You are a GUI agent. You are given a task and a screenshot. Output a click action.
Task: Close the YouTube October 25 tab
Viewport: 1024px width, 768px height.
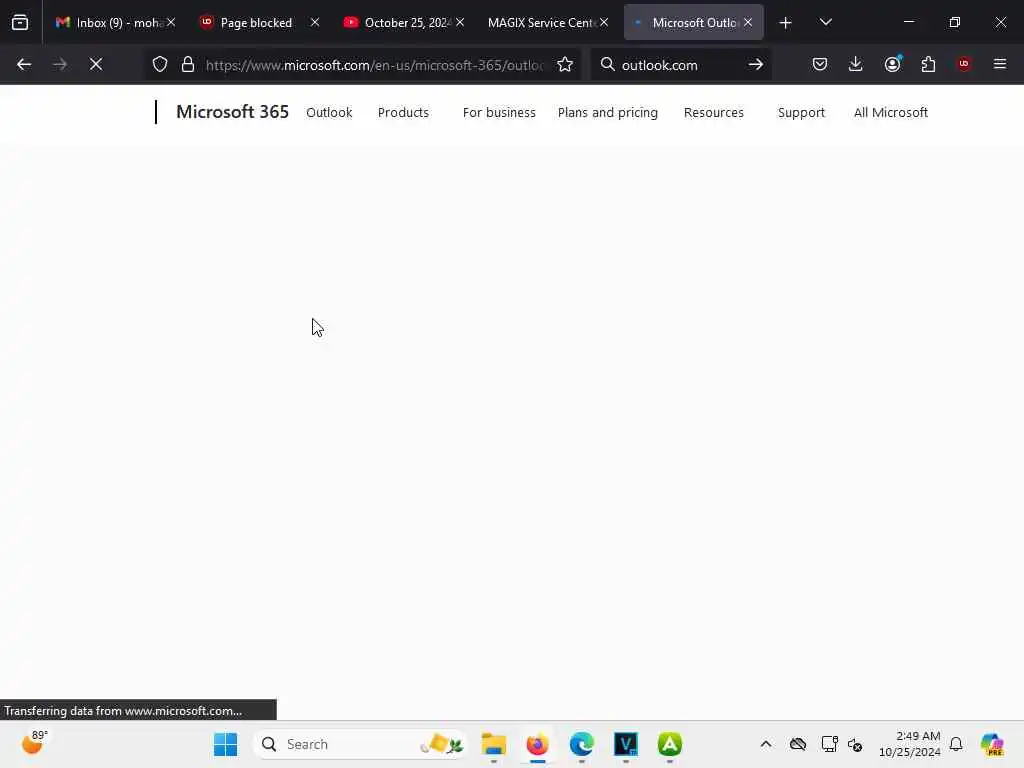pyautogui.click(x=460, y=22)
